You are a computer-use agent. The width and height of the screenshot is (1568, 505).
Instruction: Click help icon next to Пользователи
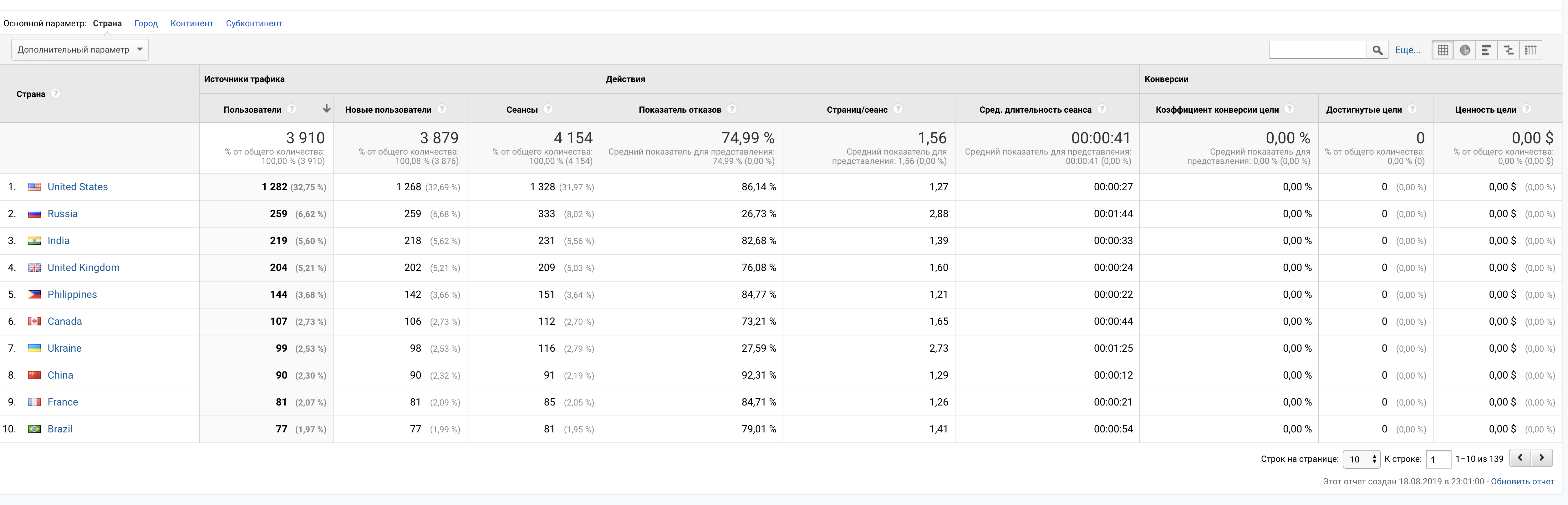tap(292, 109)
